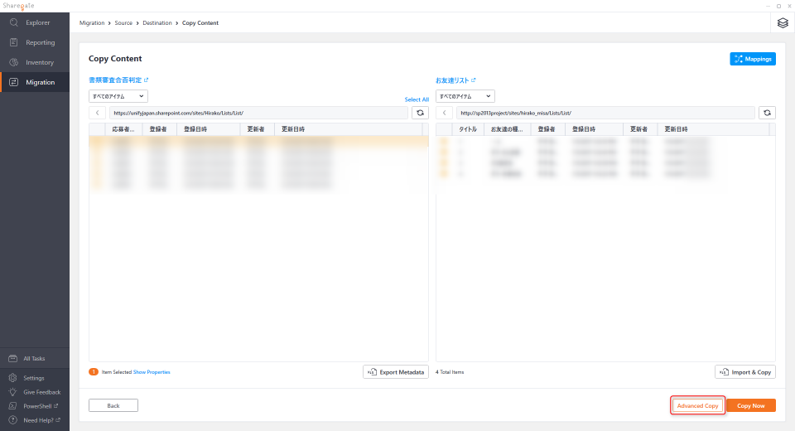This screenshot has height=431, width=795.
Task: Click the source URL address field
Action: pyautogui.click(x=258, y=113)
